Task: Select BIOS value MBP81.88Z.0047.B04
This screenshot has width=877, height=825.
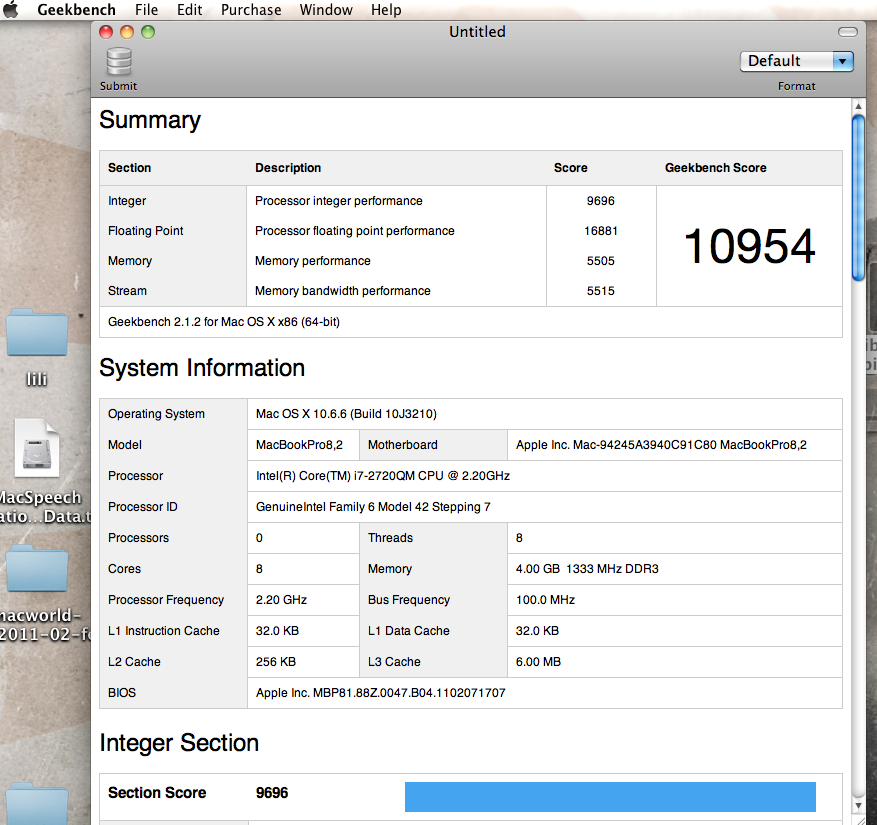Action: tap(380, 692)
